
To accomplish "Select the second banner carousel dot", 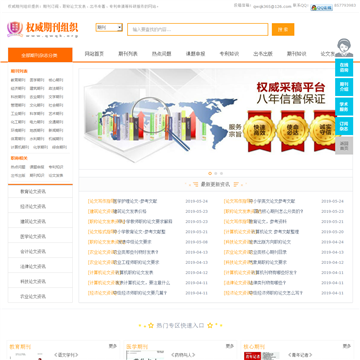I will point(216,173).
